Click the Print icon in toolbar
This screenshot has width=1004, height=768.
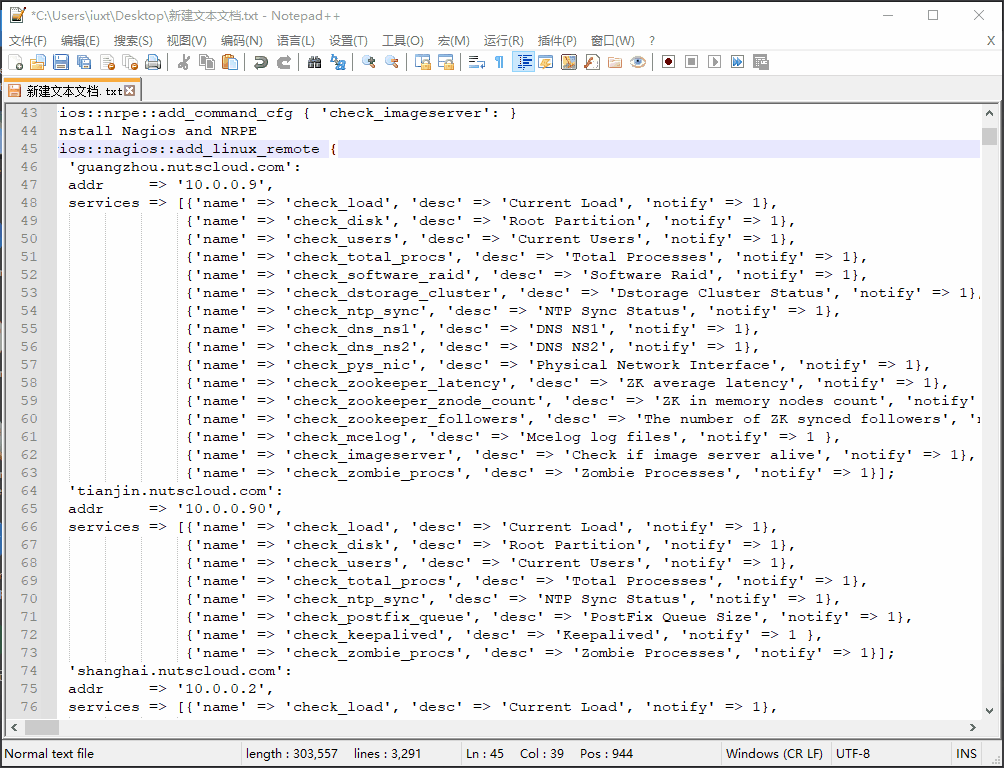(153, 62)
